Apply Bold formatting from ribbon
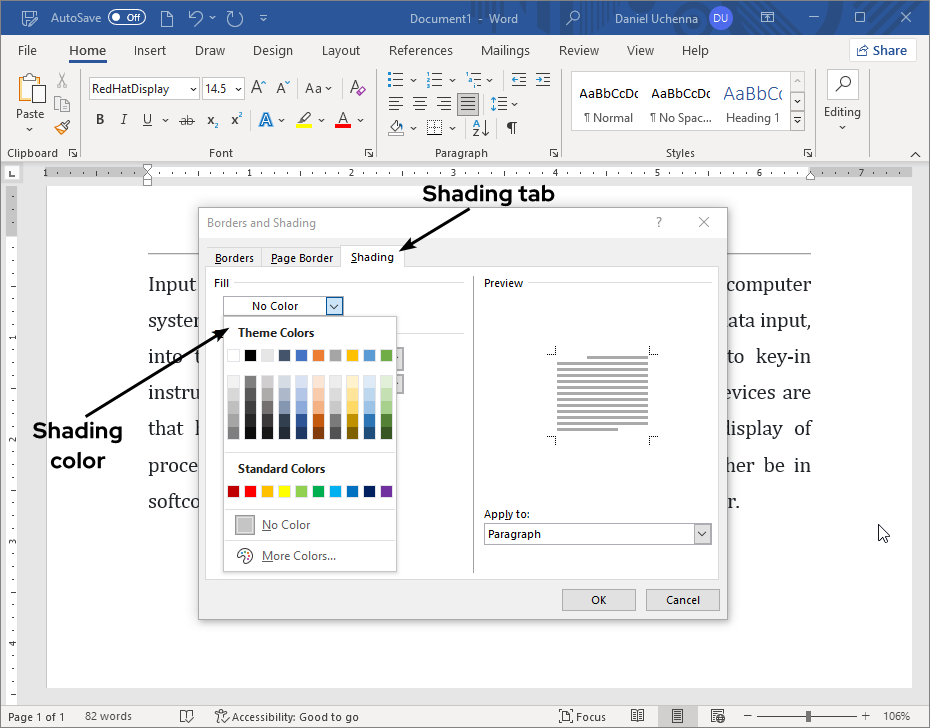The image size is (930, 728). (100, 120)
